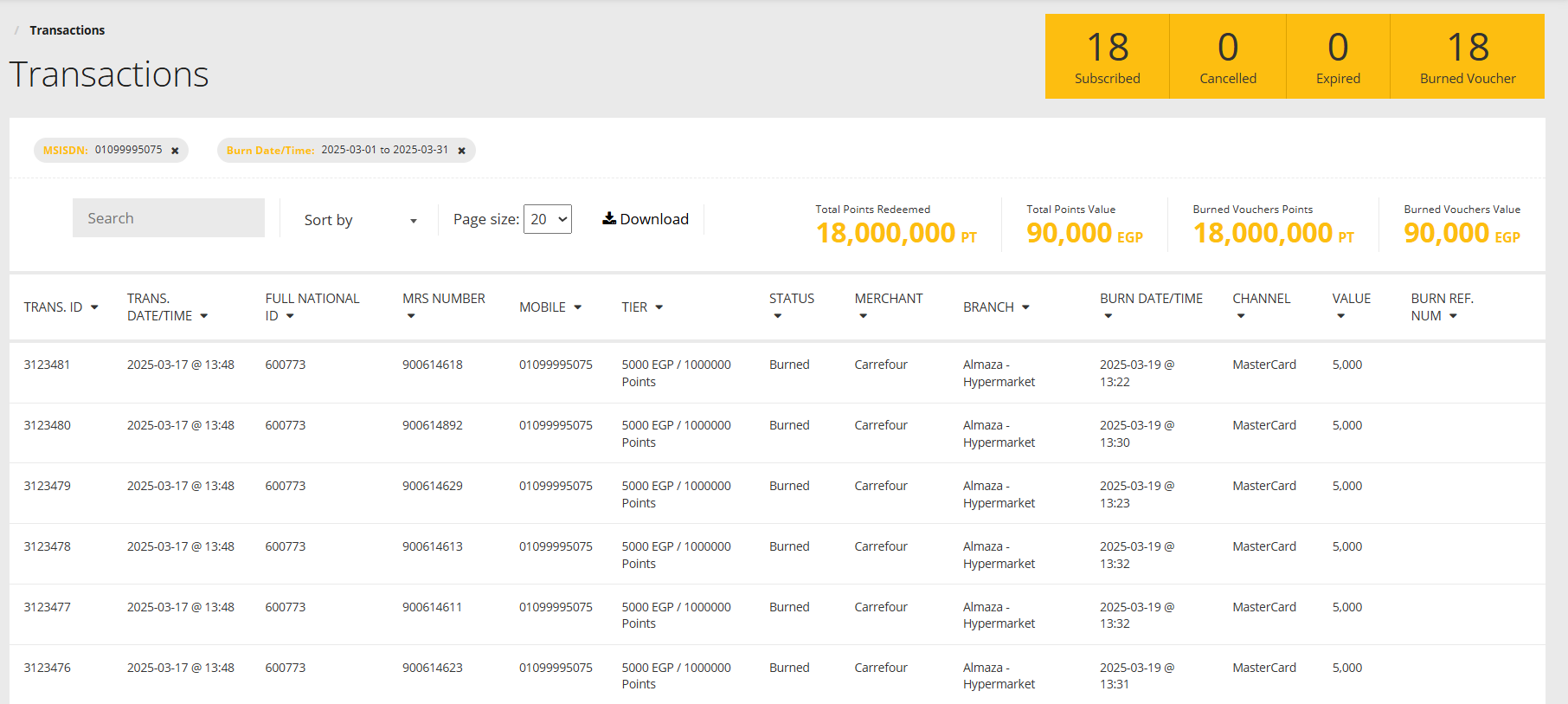This screenshot has height=704, width=1568.
Task: Sort by BRANCH column arrow
Action: pyautogui.click(x=1025, y=307)
